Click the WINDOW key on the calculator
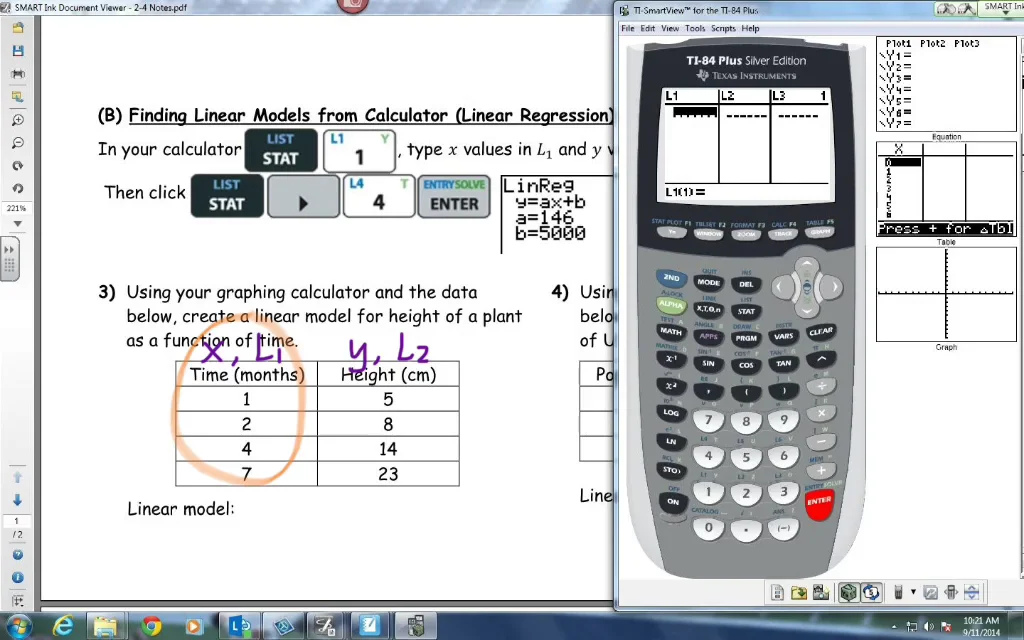The width and height of the screenshot is (1024, 640). (709, 234)
